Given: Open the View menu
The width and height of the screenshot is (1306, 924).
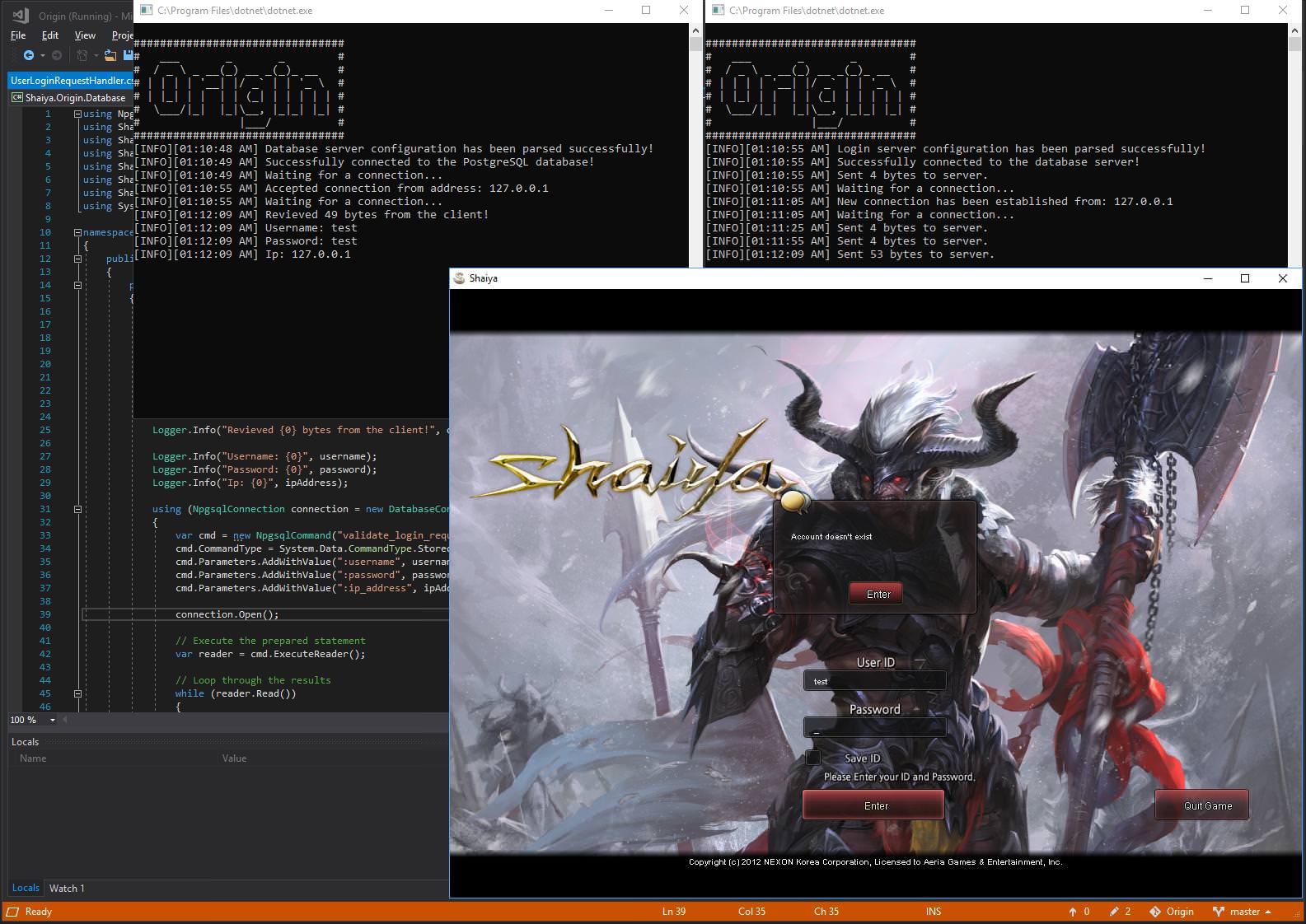Looking at the screenshot, I should (85, 35).
